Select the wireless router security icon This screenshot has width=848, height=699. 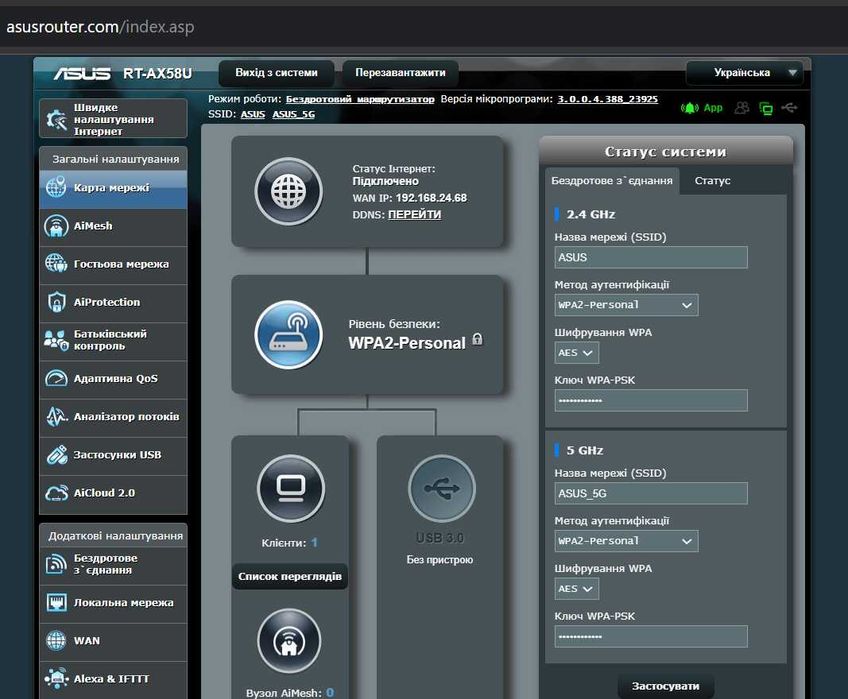point(289,335)
